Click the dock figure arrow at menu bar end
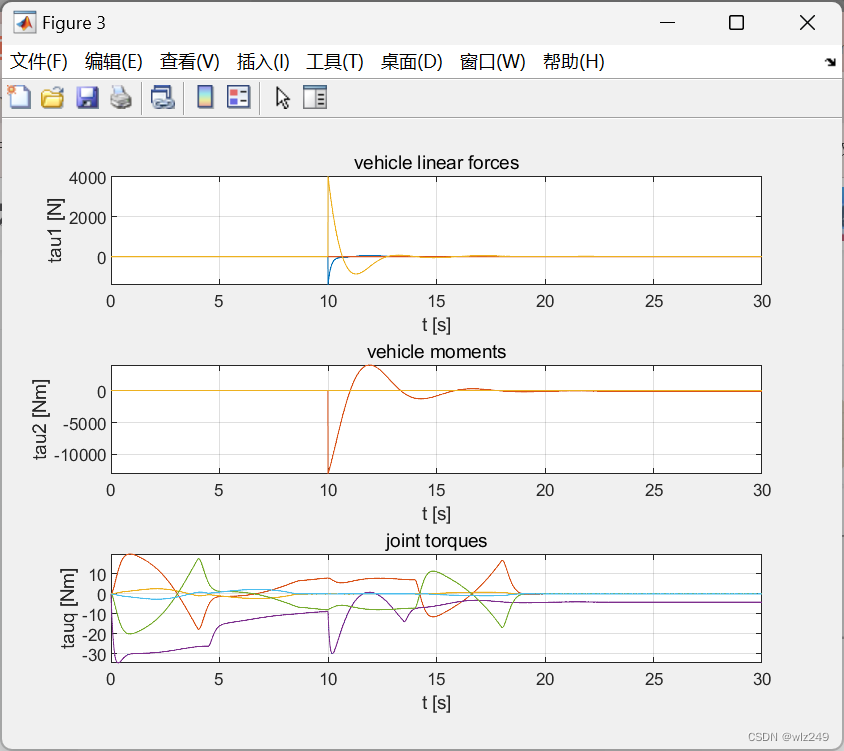This screenshot has width=844, height=751. click(830, 62)
